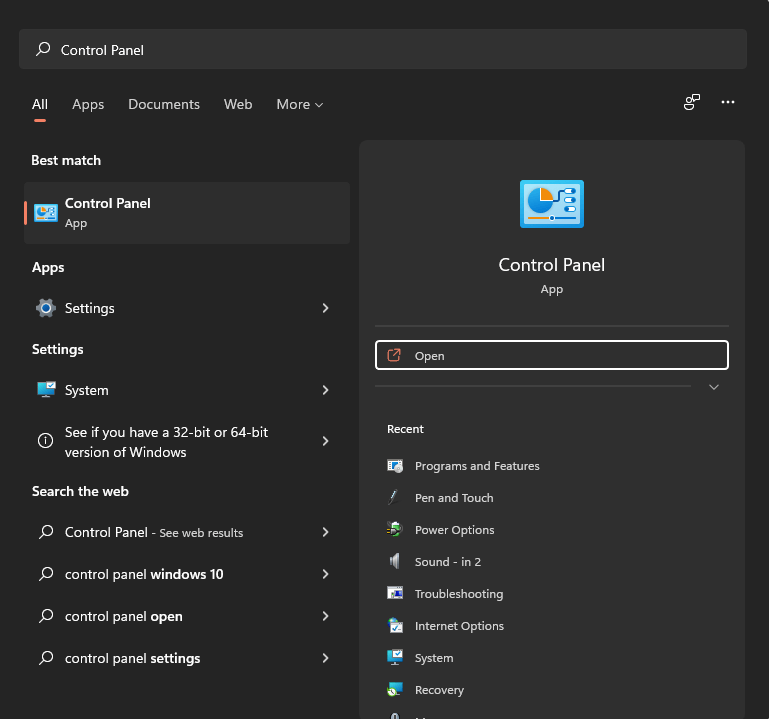Switch to the All tab
This screenshot has height=719, width=769.
[x=40, y=104]
